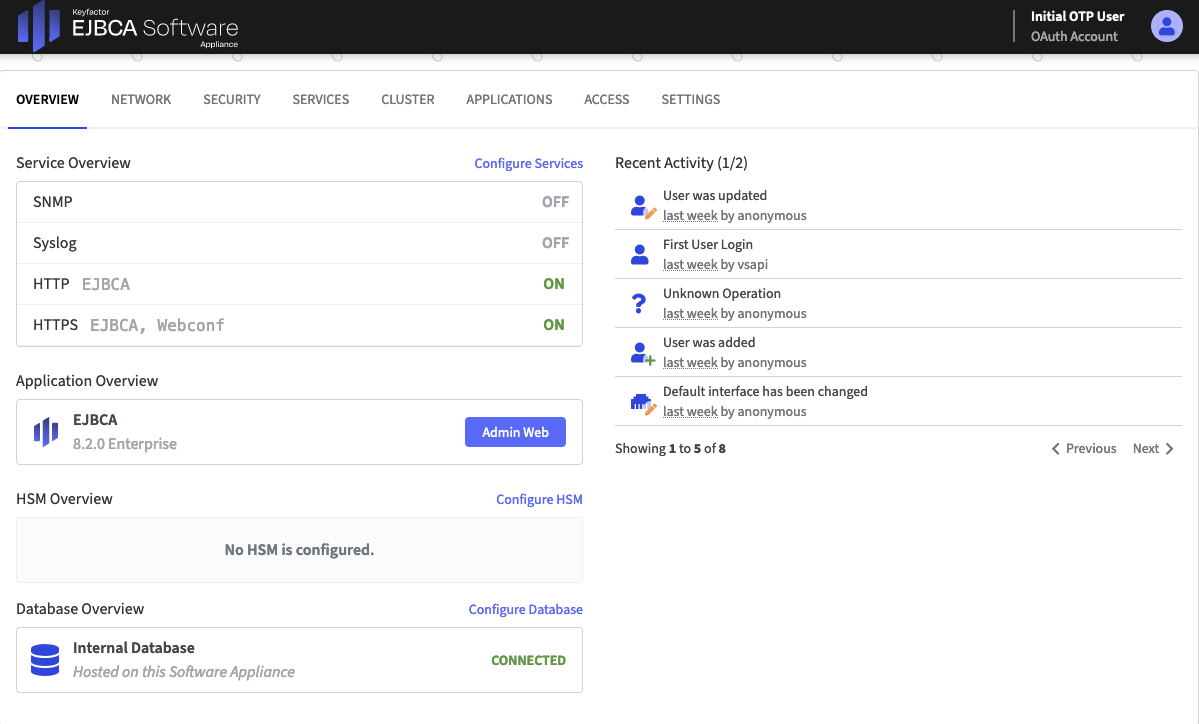Open the Settings tab
Viewport: 1199px width, 724px height.
[x=691, y=100]
